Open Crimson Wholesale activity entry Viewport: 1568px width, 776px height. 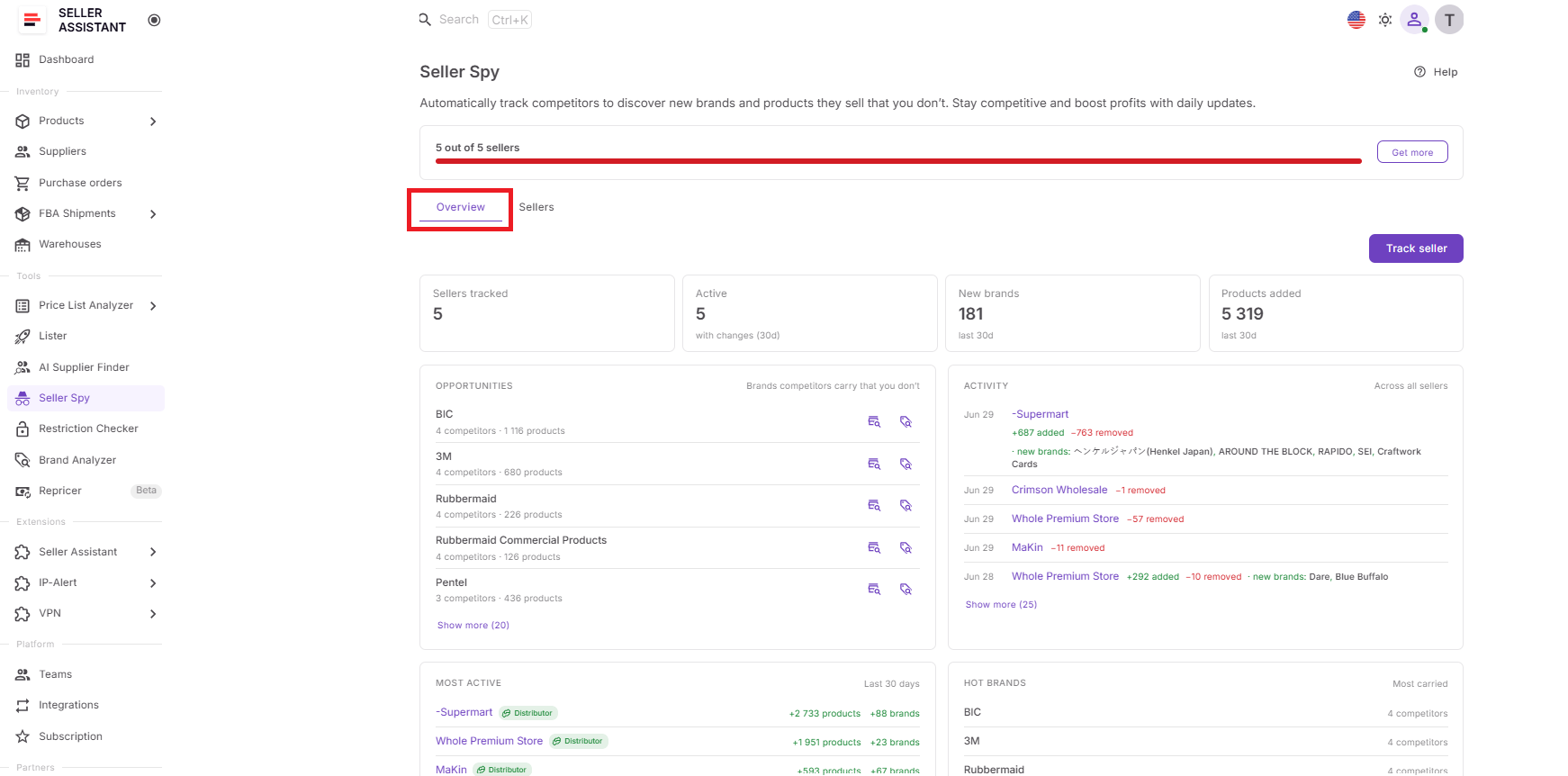(x=1059, y=490)
